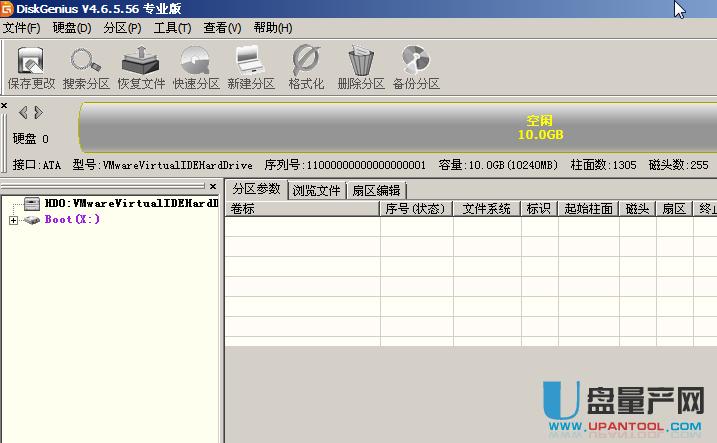Switch to the 浏览文件 tab
The height and width of the screenshot is (443, 717).
click(316, 190)
